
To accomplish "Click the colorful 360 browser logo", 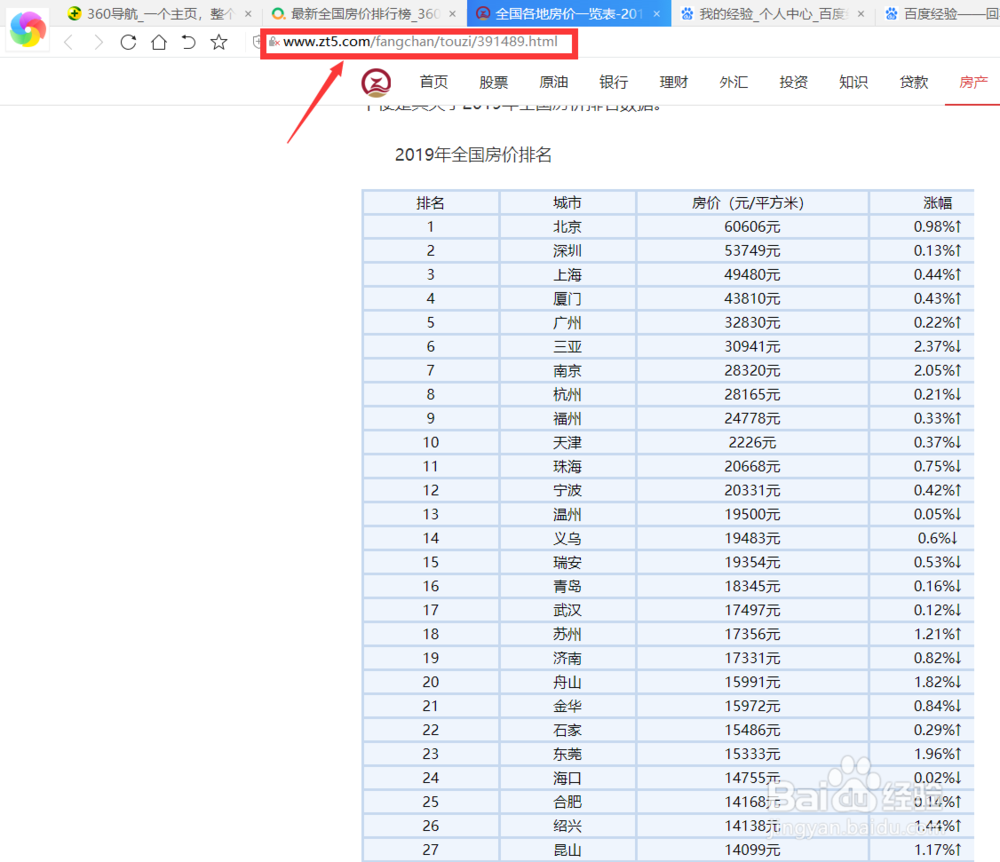I will point(28,29).
